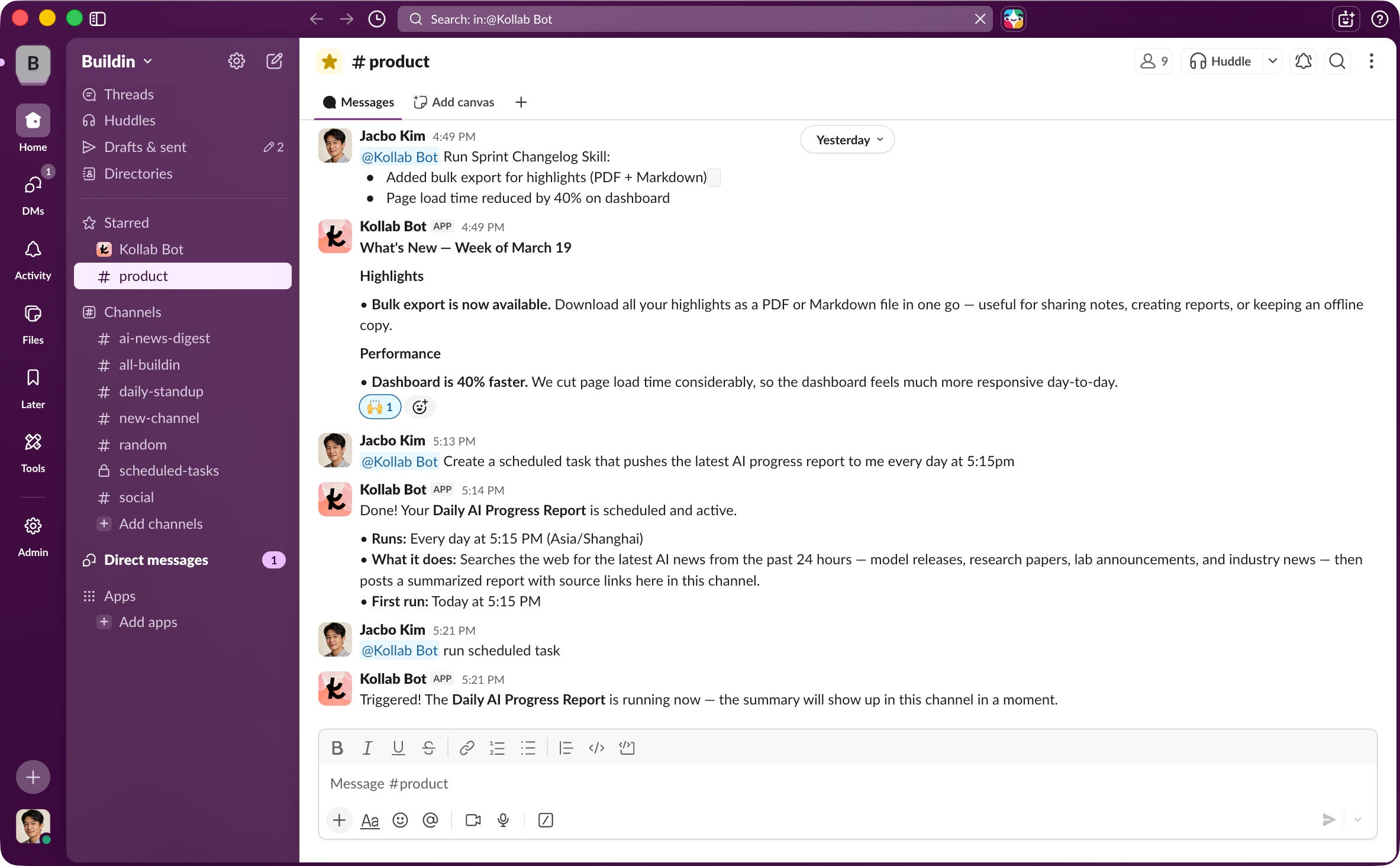Click the Message #product input field
Image resolution: width=1400 pixels, height=866 pixels.
(828, 783)
